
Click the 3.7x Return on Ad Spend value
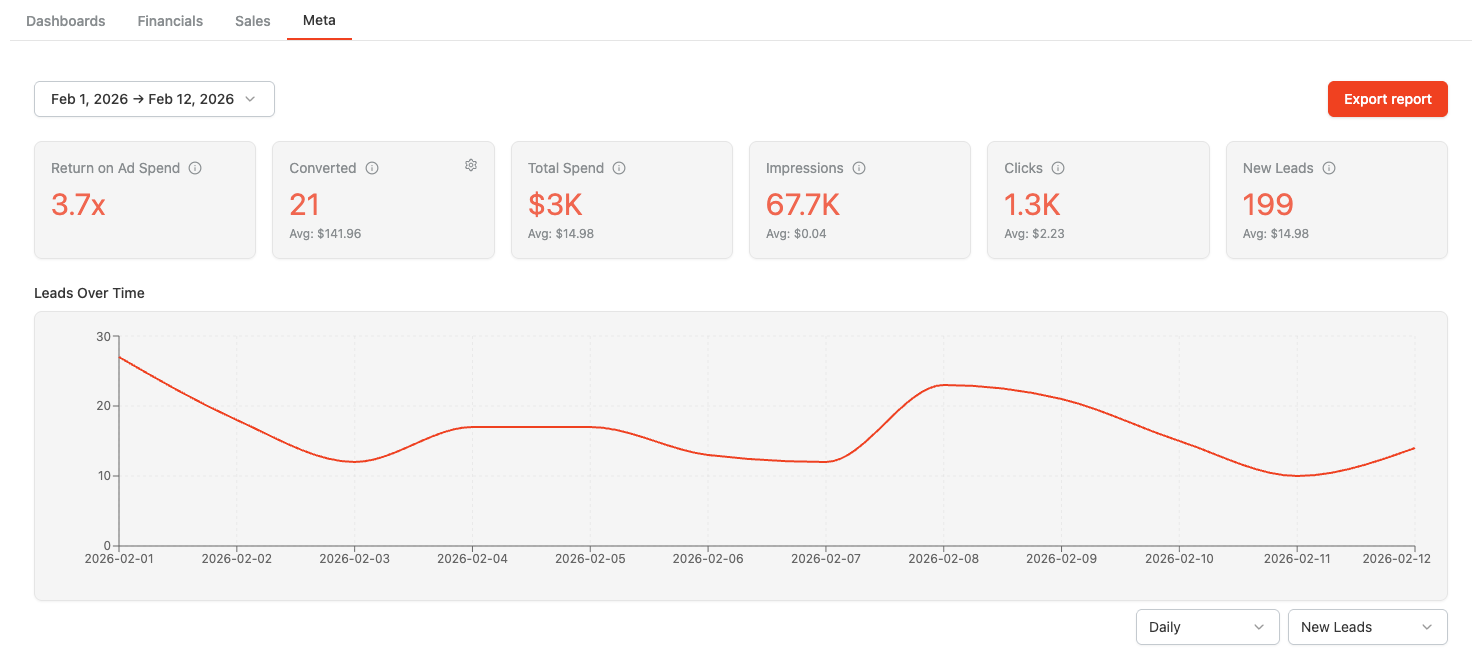pyautogui.click(x=78, y=205)
